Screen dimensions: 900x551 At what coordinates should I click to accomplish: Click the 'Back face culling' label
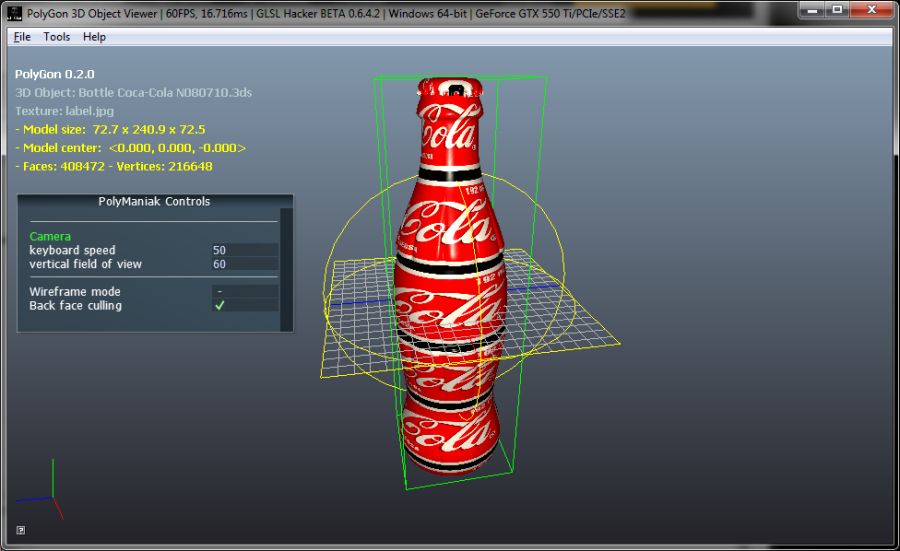(x=75, y=305)
